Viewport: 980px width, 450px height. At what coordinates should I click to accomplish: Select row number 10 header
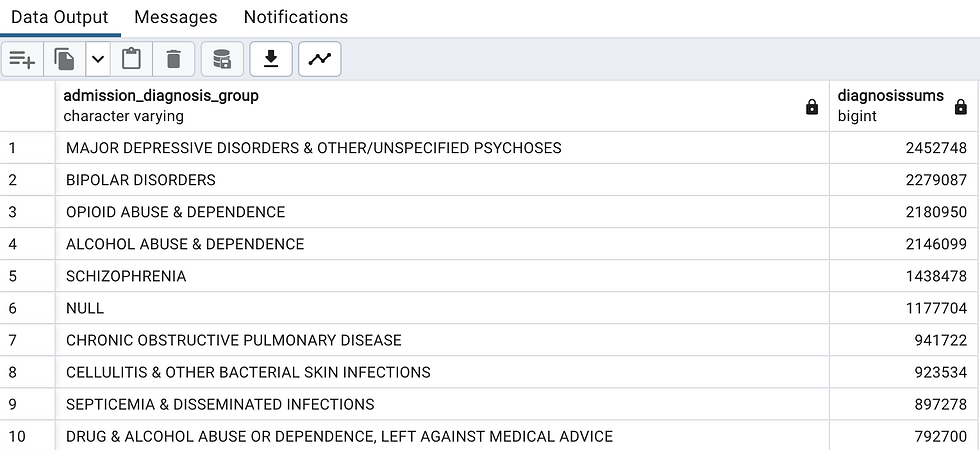pos(28,436)
